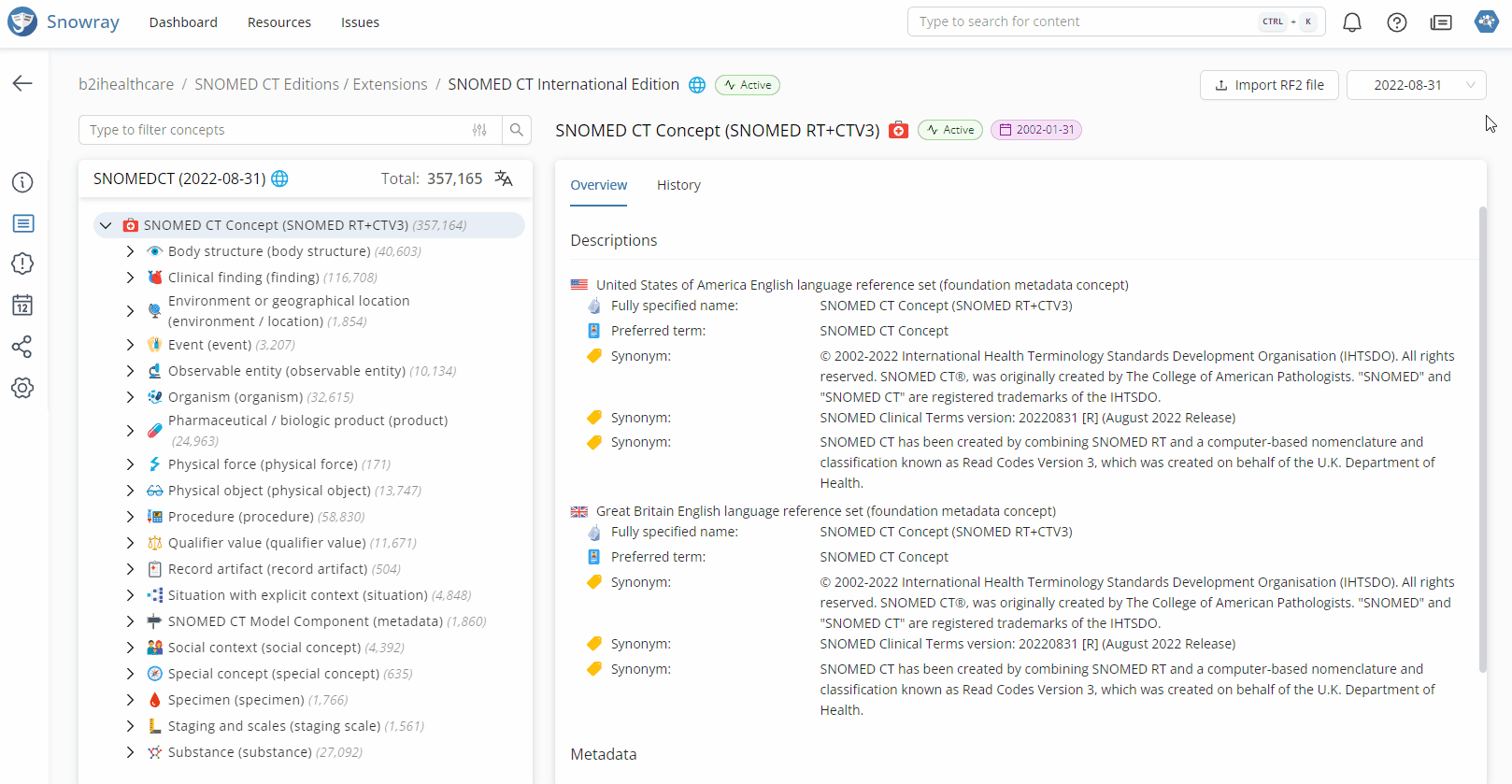Expand the Clinical finding tree node

(x=130, y=278)
